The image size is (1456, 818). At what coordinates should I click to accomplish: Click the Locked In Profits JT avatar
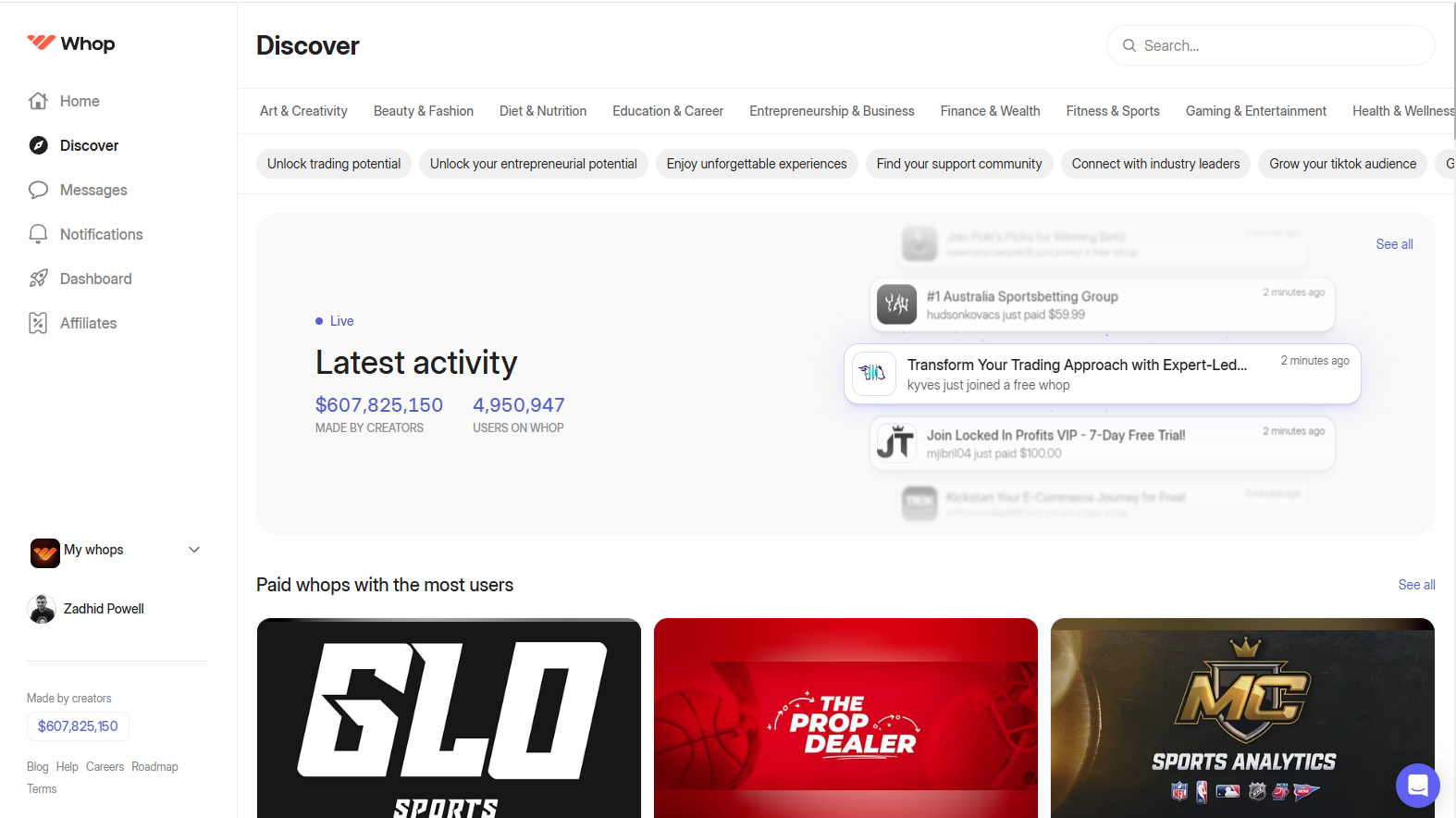[897, 443]
